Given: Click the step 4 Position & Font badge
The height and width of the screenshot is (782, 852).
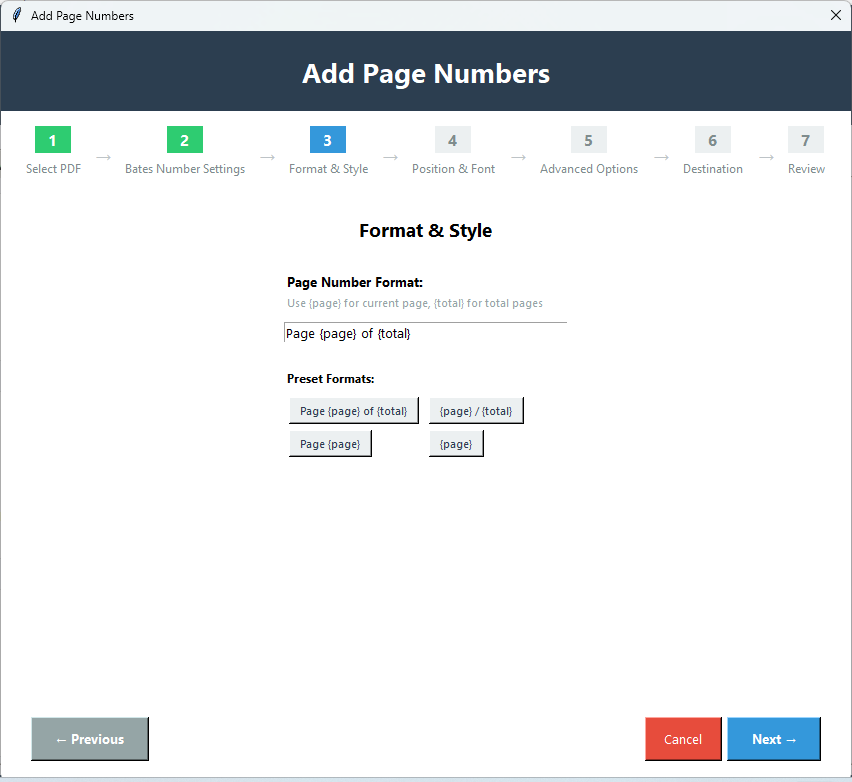Looking at the screenshot, I should tap(452, 140).
